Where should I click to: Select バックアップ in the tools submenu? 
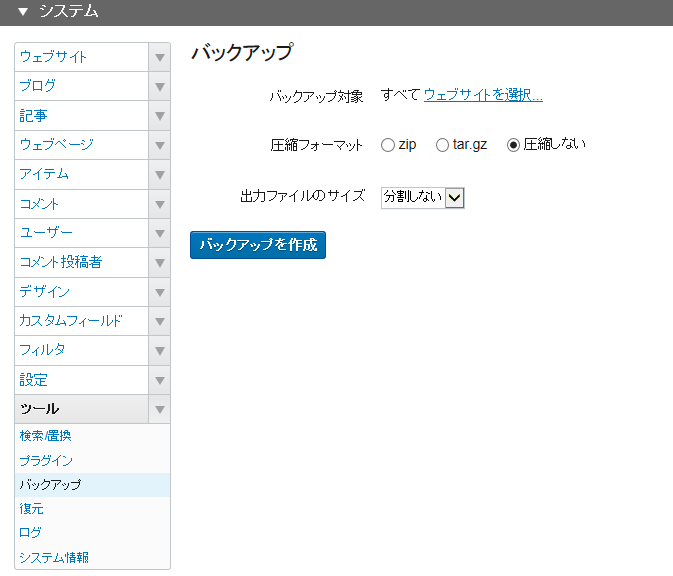pos(93,485)
